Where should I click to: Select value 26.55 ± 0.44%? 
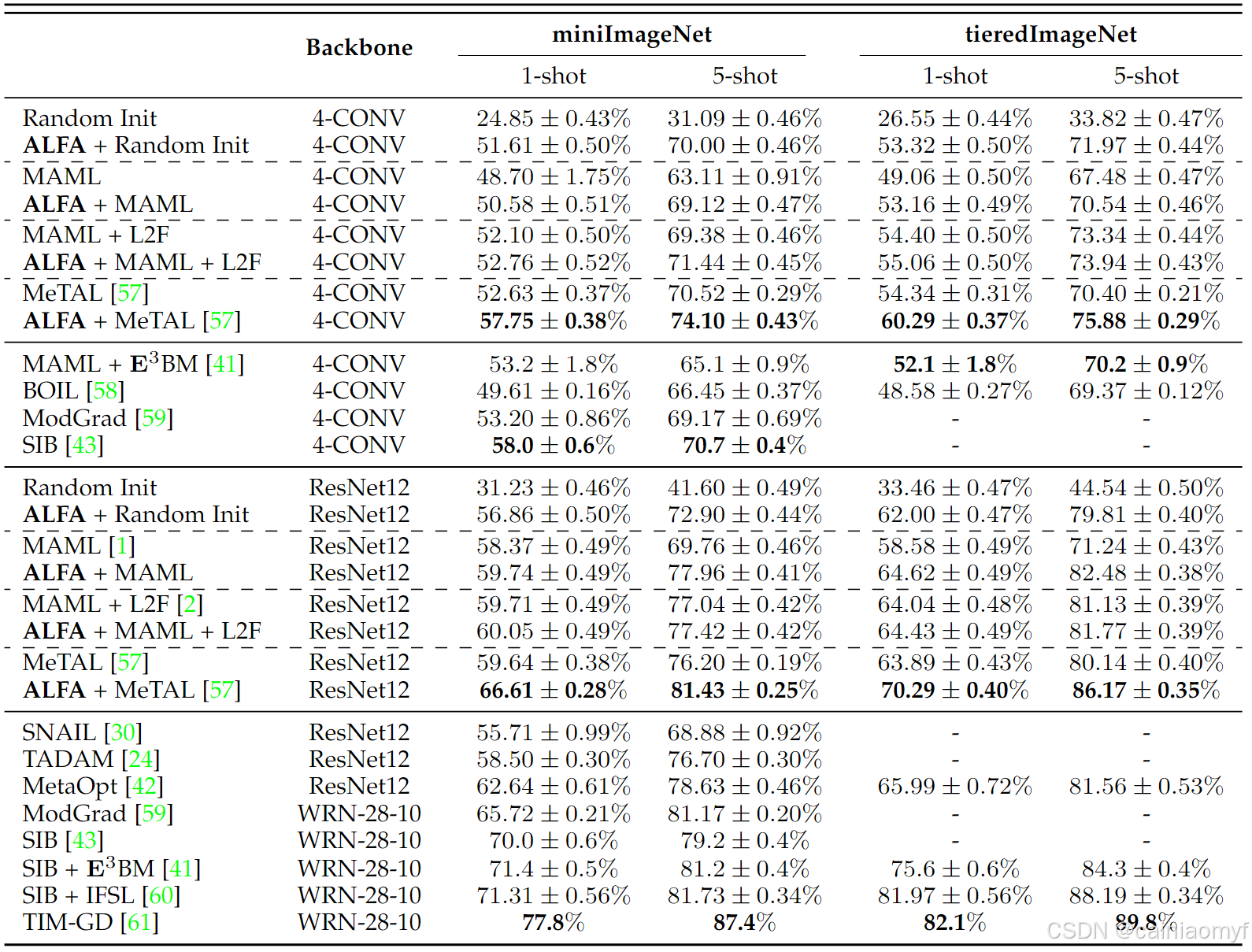coord(955,118)
